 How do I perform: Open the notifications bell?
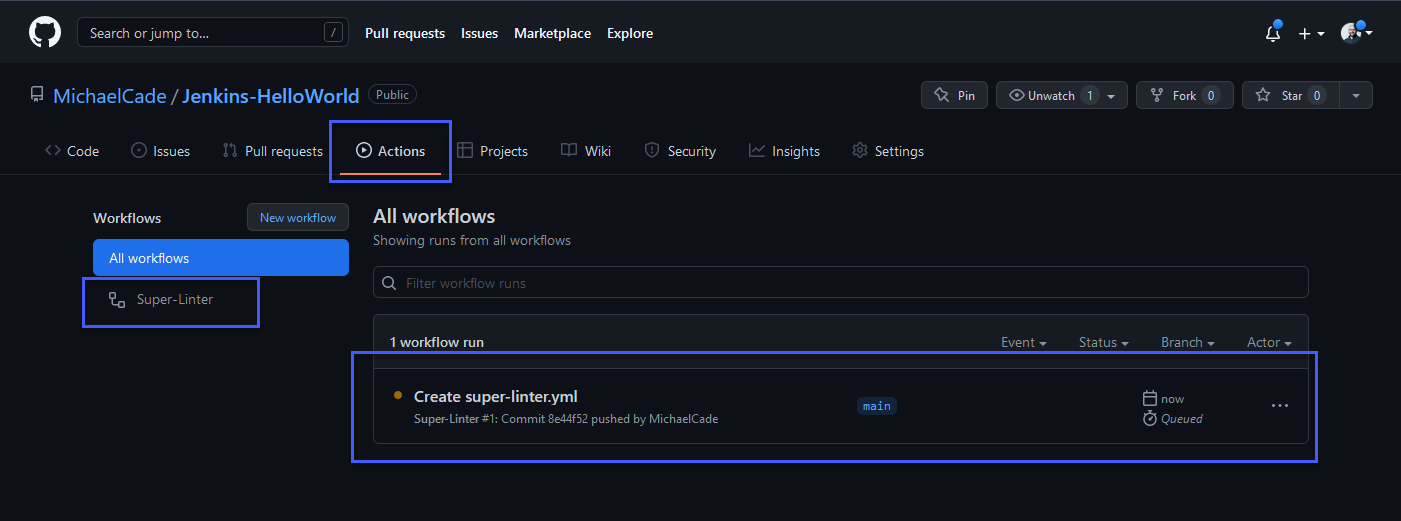pos(1272,33)
